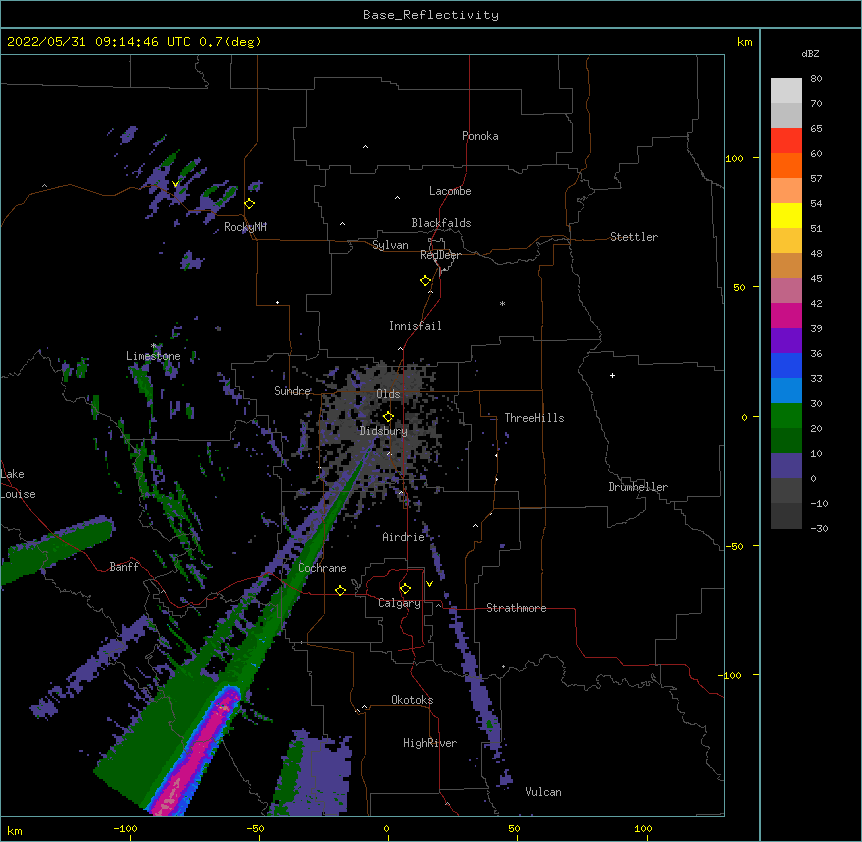Click the Stettler label
862x842 pixels.
[x=634, y=237]
